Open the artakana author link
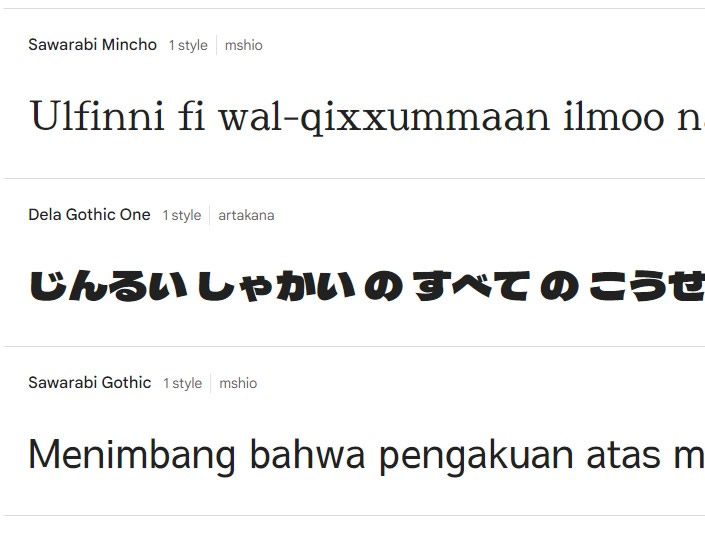This screenshot has height=539, width=705. (x=246, y=215)
